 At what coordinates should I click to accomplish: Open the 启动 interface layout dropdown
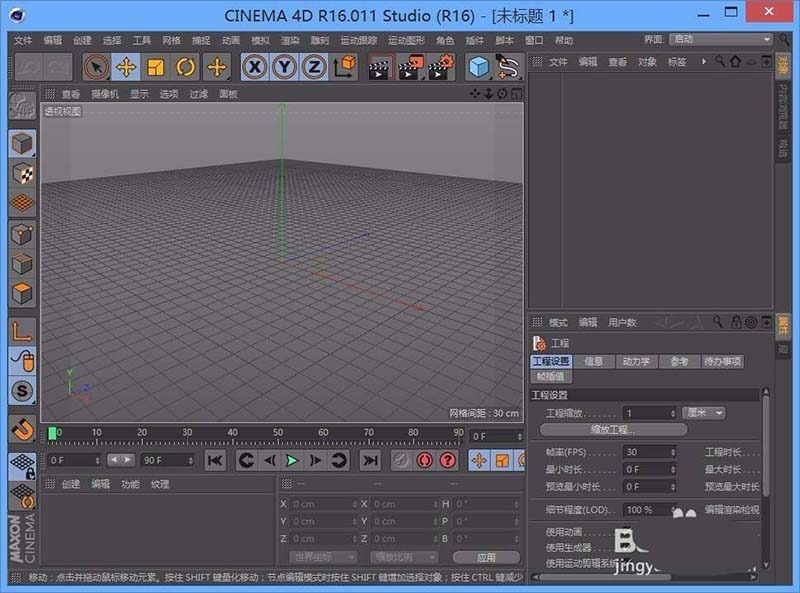click(722, 41)
